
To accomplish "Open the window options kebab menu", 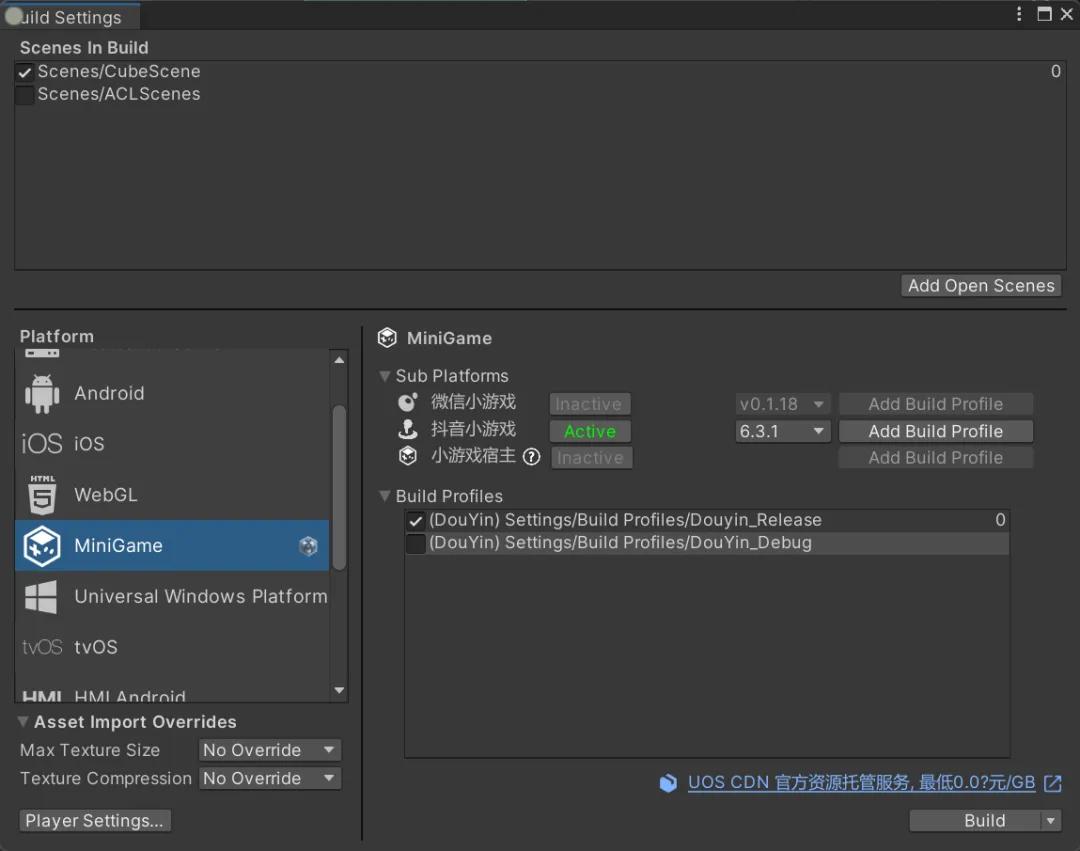I will tap(1019, 14).
